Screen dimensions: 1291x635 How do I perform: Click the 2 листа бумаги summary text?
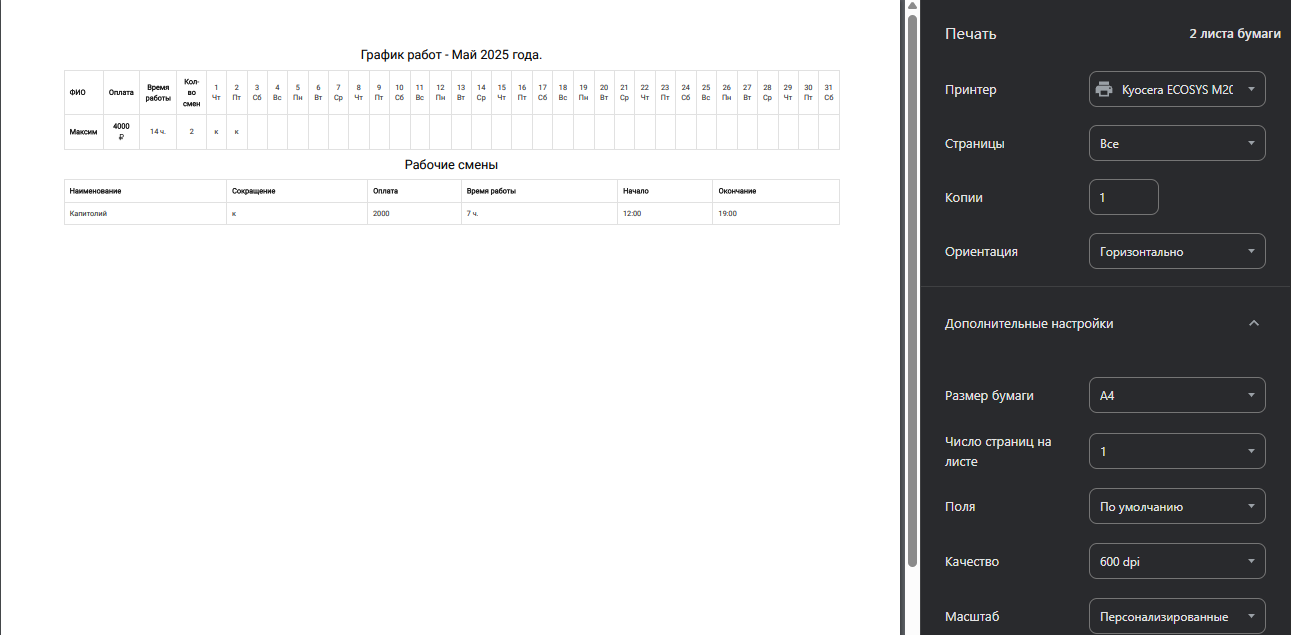pos(1234,34)
